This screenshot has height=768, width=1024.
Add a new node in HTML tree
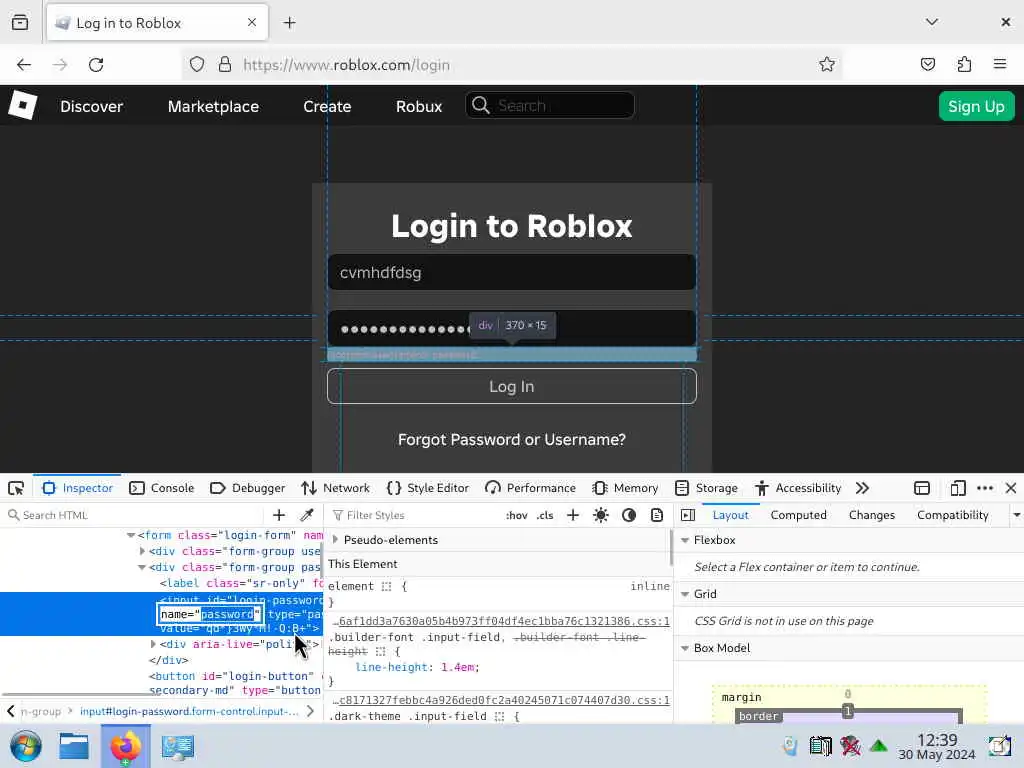pos(279,515)
